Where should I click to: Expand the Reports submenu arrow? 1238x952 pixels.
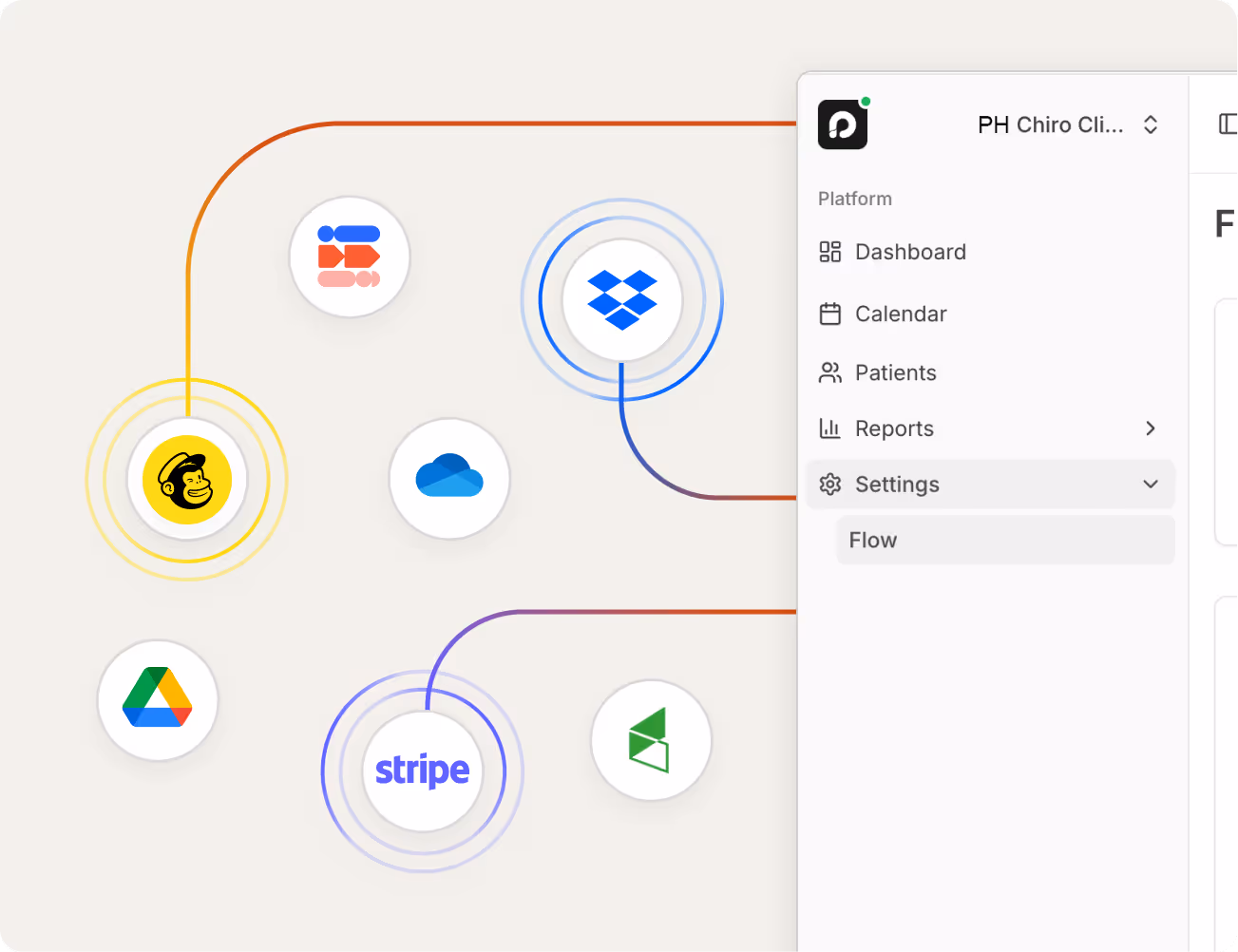[1151, 428]
